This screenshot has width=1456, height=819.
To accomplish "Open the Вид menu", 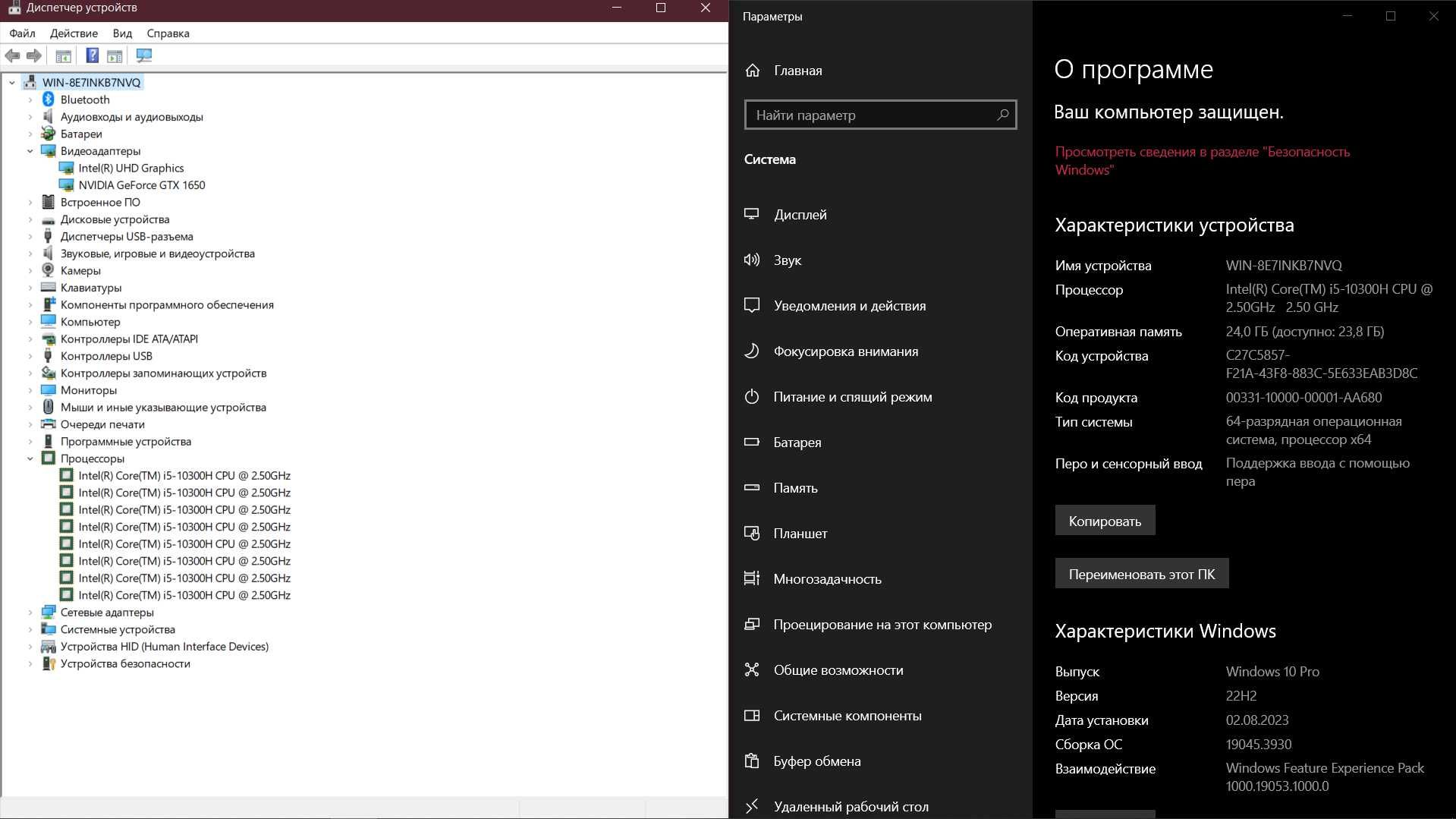I will 122,33.
